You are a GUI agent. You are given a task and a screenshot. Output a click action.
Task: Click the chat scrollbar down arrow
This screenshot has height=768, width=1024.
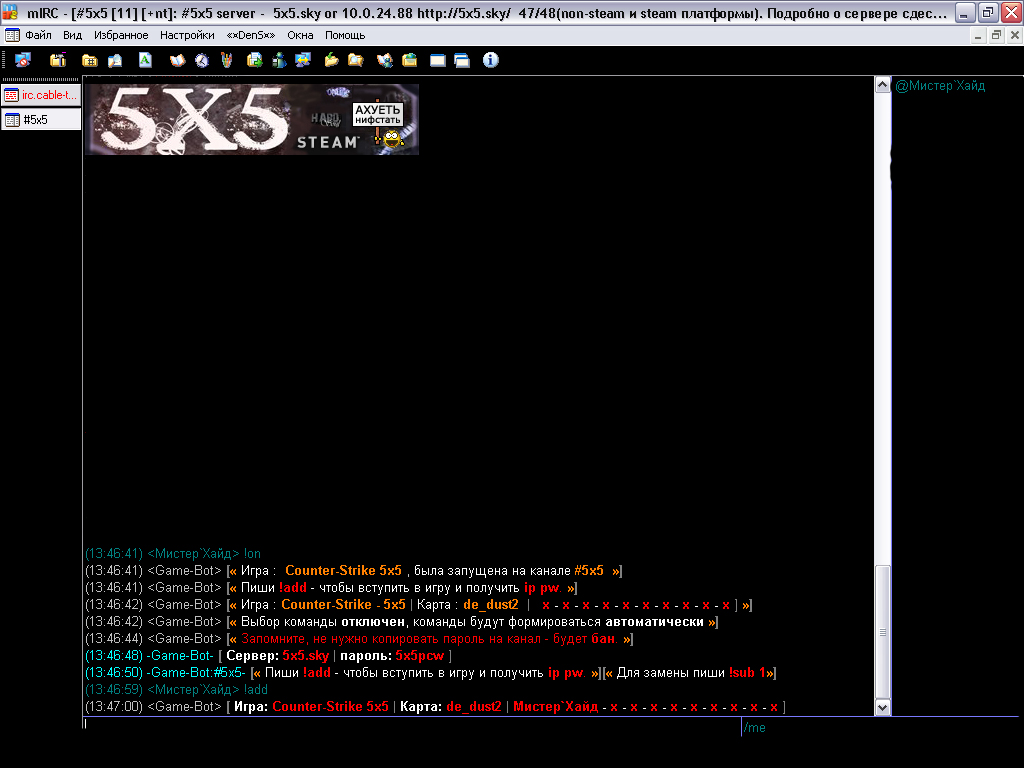click(x=883, y=707)
